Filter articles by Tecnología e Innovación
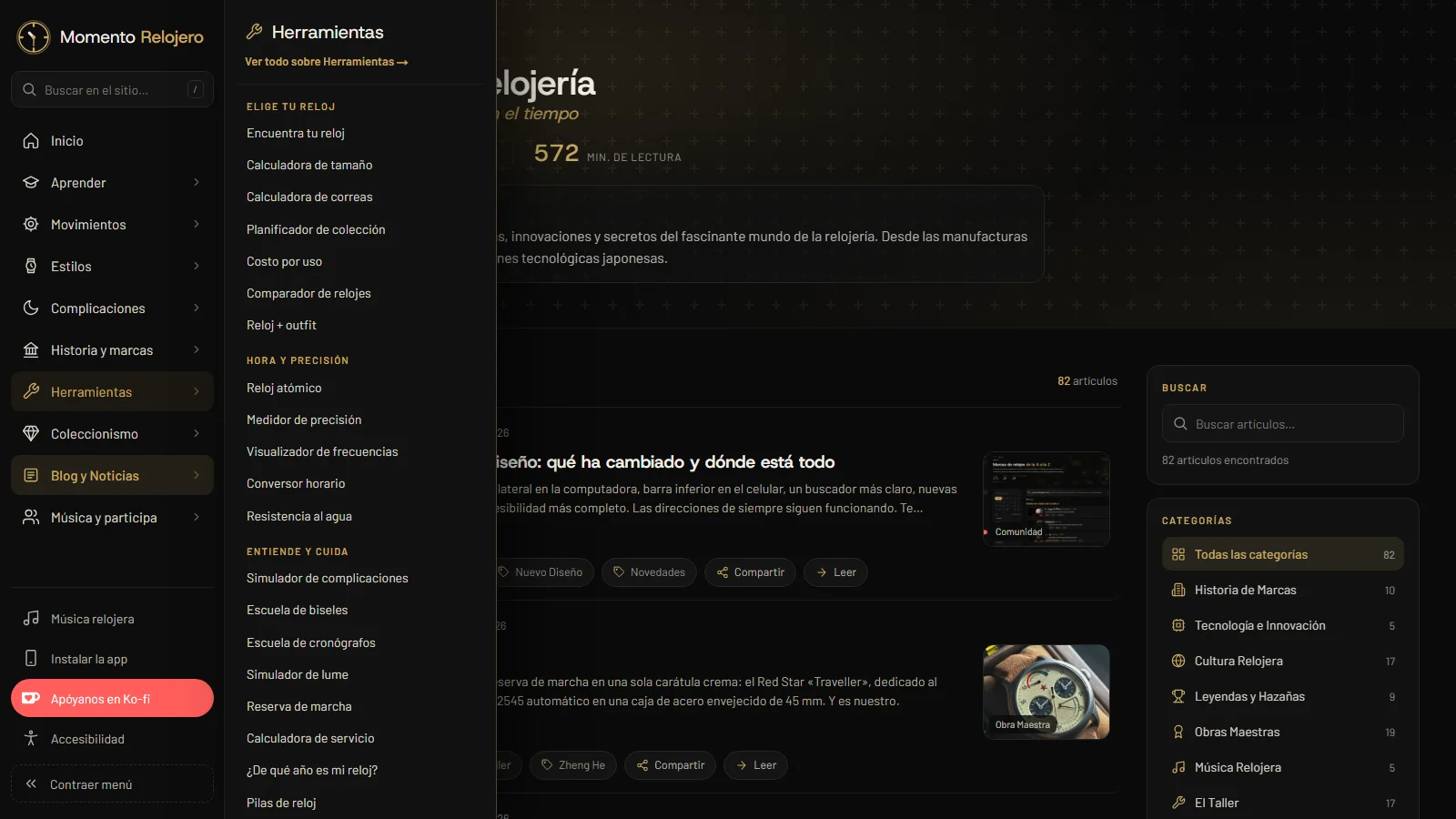Viewport: 1456px width, 819px height. pyautogui.click(x=1283, y=626)
